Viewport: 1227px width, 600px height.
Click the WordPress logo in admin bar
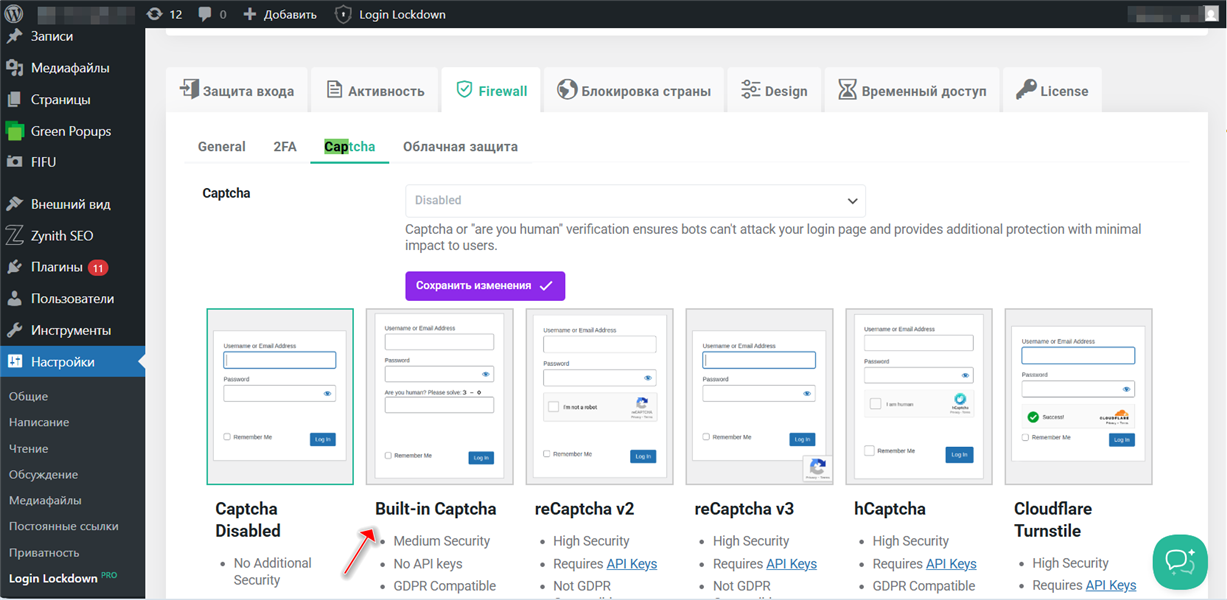pos(14,14)
